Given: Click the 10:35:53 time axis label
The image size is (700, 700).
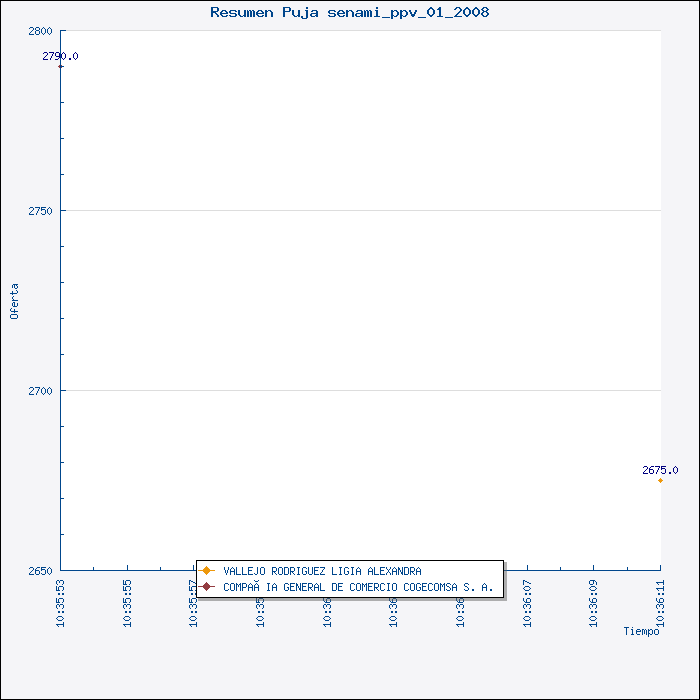Looking at the screenshot, I should tap(61, 602).
